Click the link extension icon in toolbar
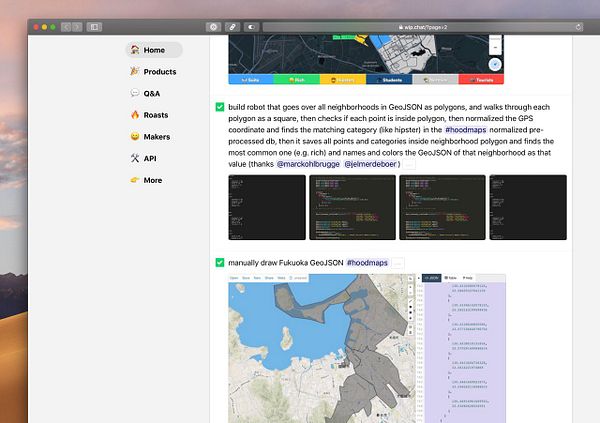Viewport: 600px width, 423px height. click(x=232, y=27)
